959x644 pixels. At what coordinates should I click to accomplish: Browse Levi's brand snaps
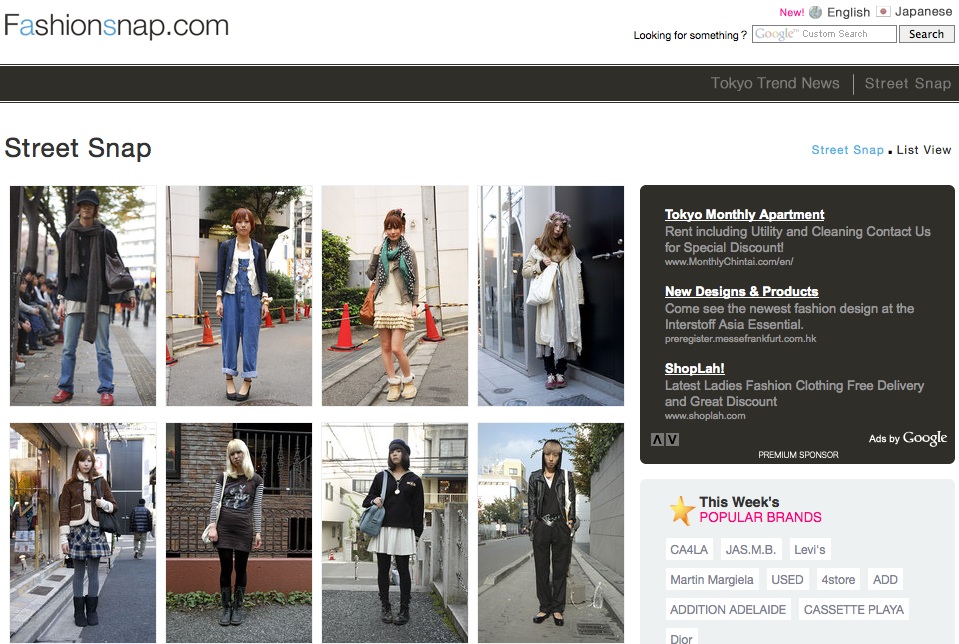[810, 548]
